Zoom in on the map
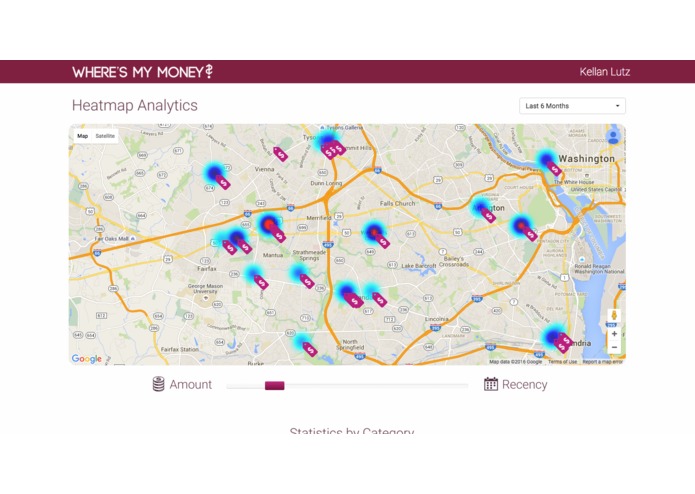 coord(614,334)
